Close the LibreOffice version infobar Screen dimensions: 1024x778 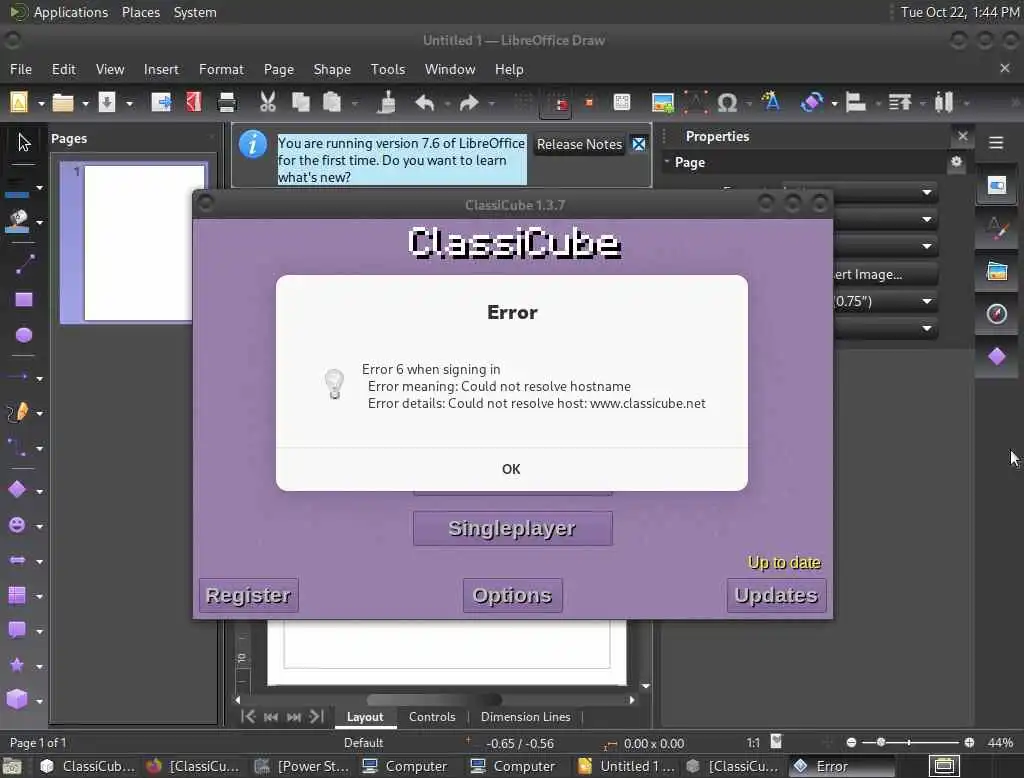click(639, 144)
